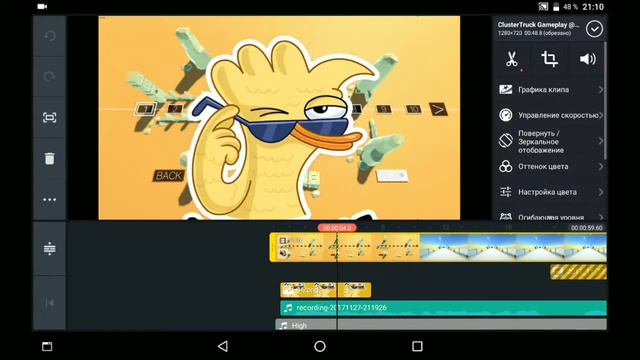Expand chevron next to Оттенок цвета

click(601, 167)
